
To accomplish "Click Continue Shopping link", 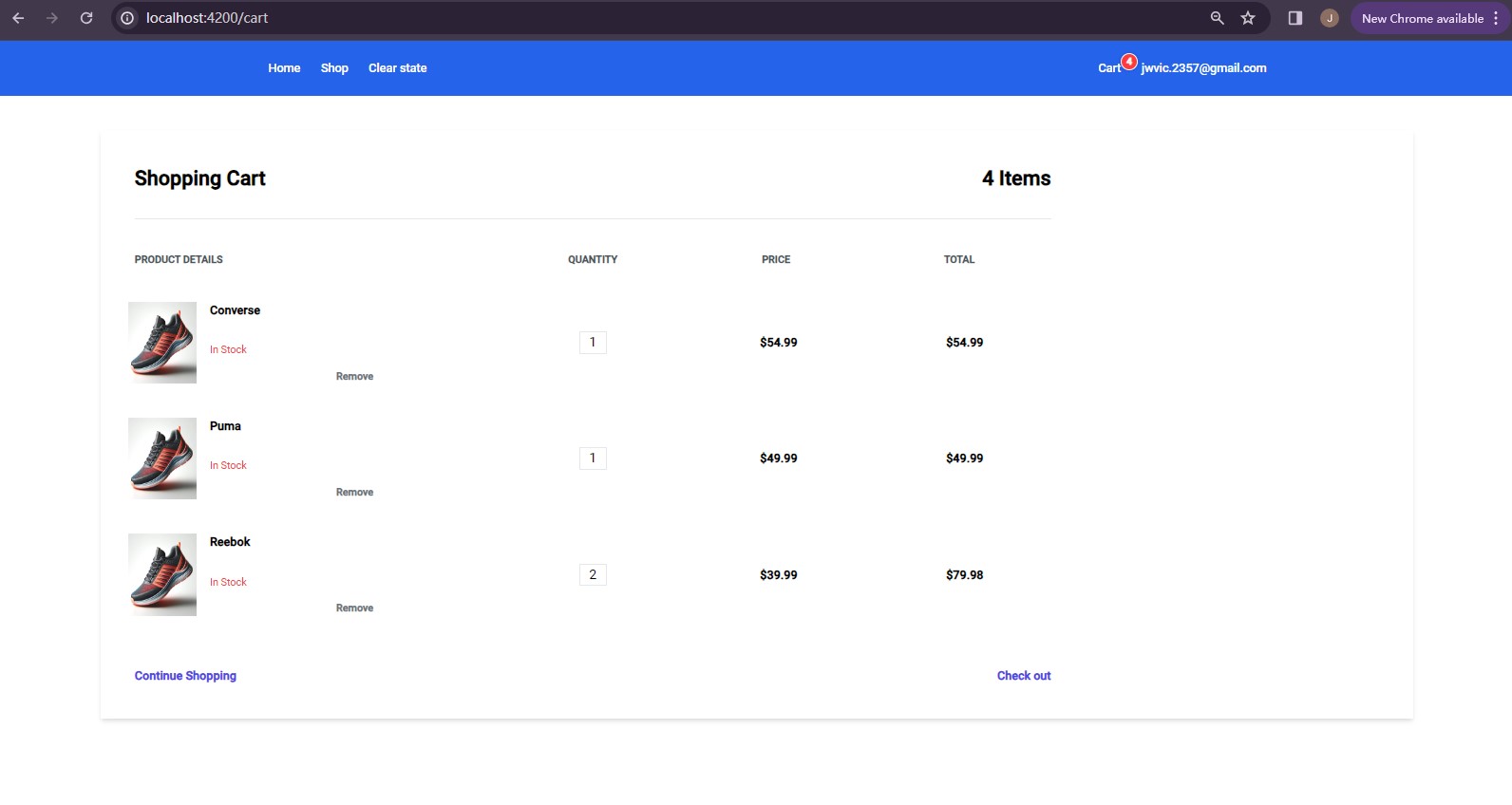I will pos(185,676).
